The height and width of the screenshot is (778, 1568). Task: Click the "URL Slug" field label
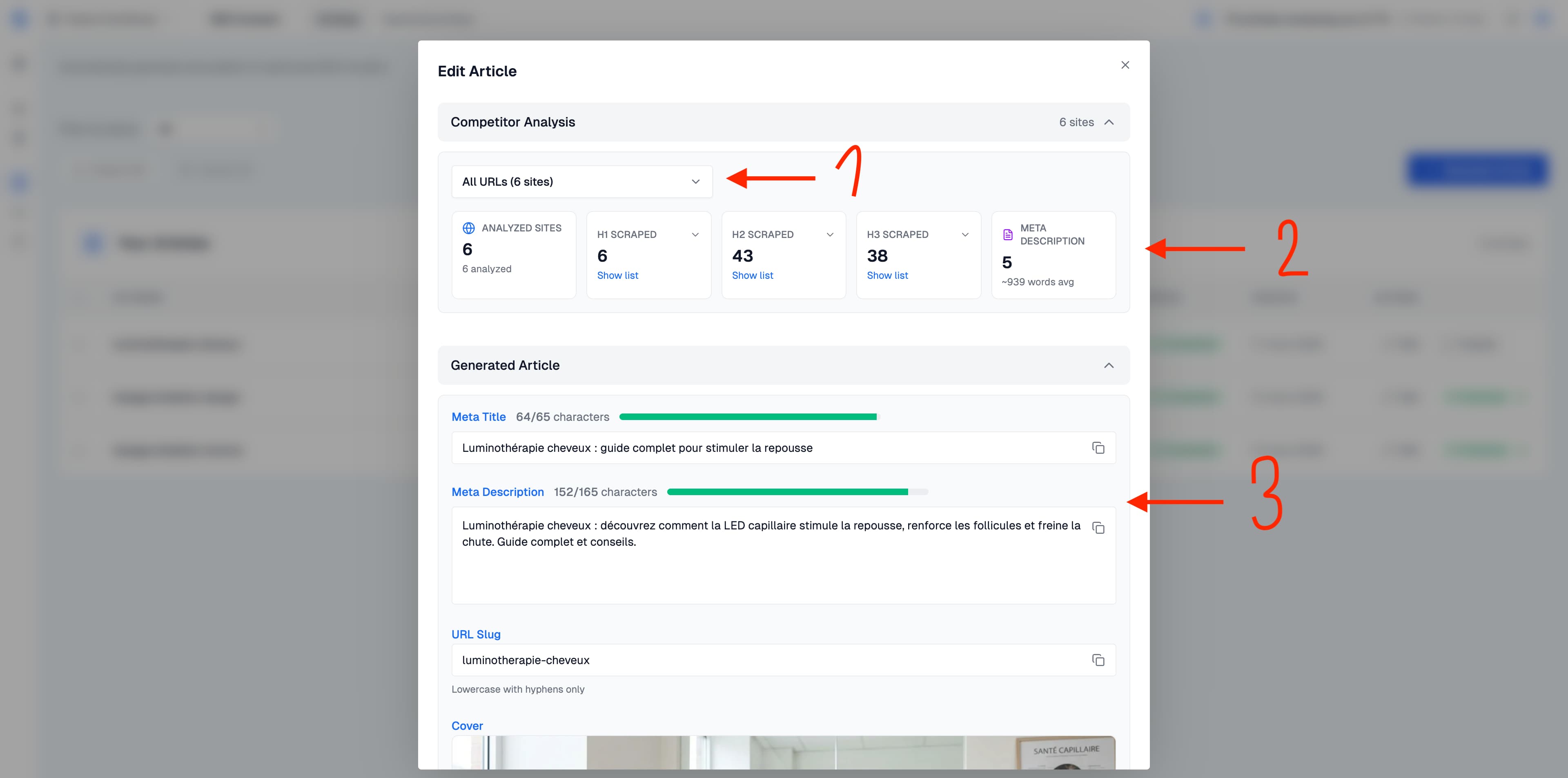tap(476, 634)
